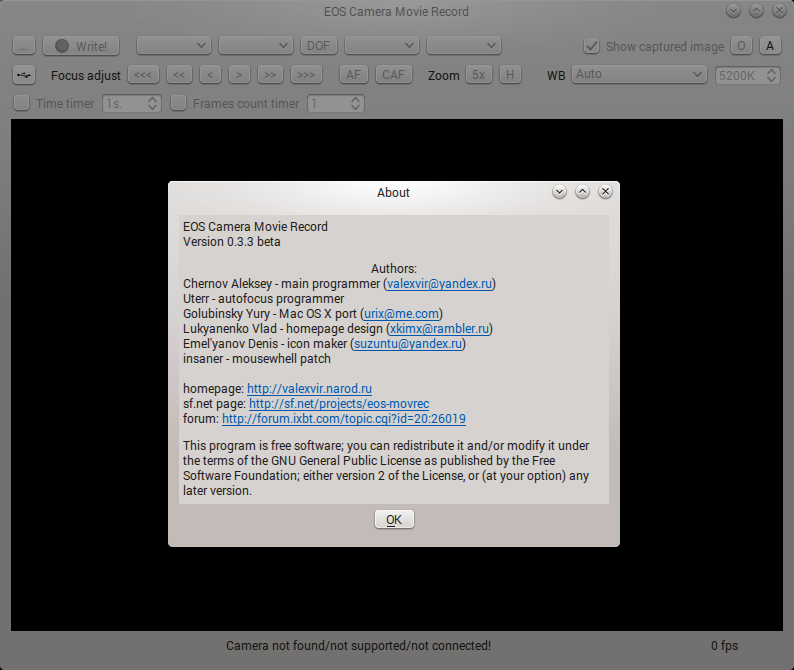Click focus adjust >>> button
794x670 pixels.
pyautogui.click(x=306, y=75)
